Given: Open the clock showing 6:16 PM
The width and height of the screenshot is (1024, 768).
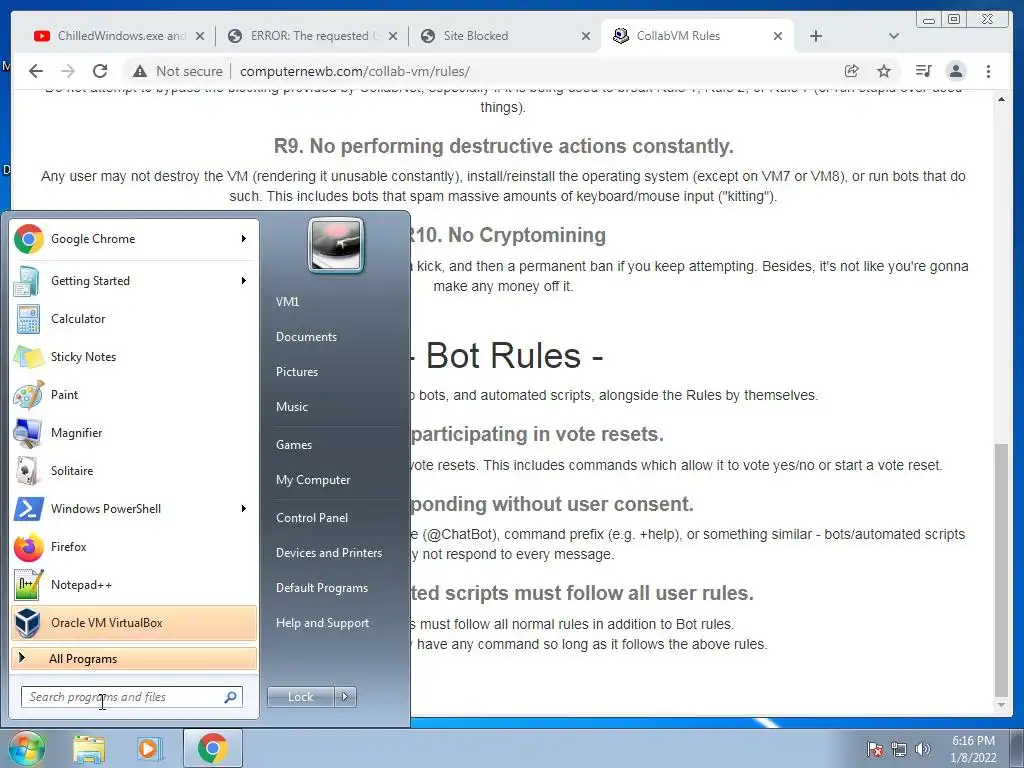Looking at the screenshot, I should [x=974, y=749].
